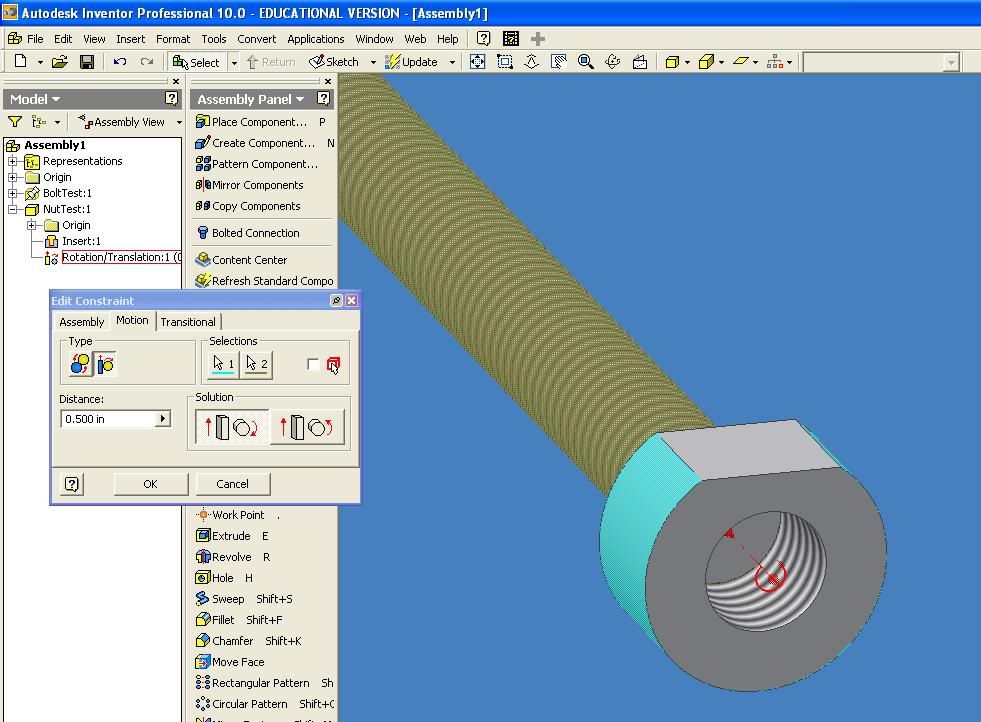Open the Bolted Connection tool
The height and width of the screenshot is (722, 981).
tap(255, 233)
